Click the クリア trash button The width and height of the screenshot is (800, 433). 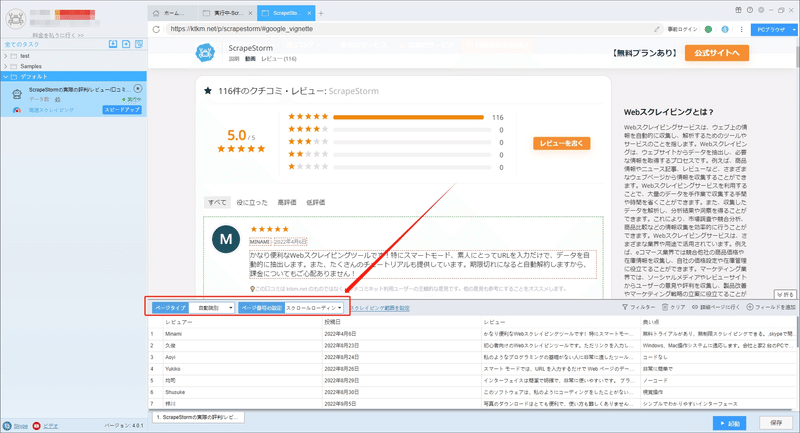click(673, 307)
